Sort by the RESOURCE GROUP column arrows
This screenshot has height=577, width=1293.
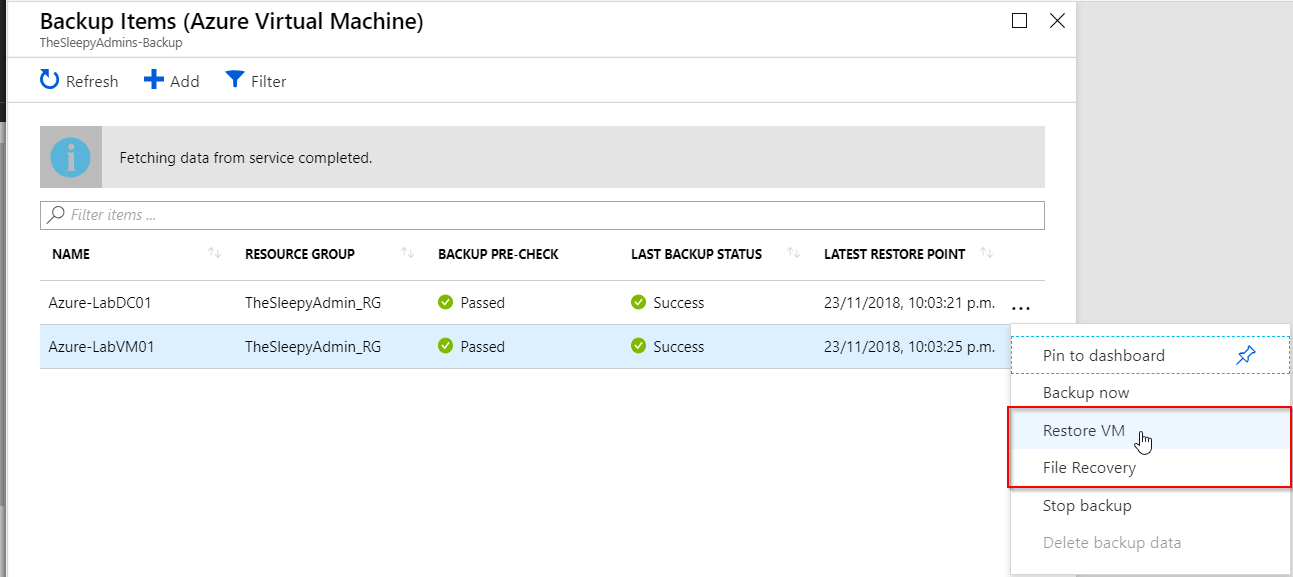pos(407,254)
